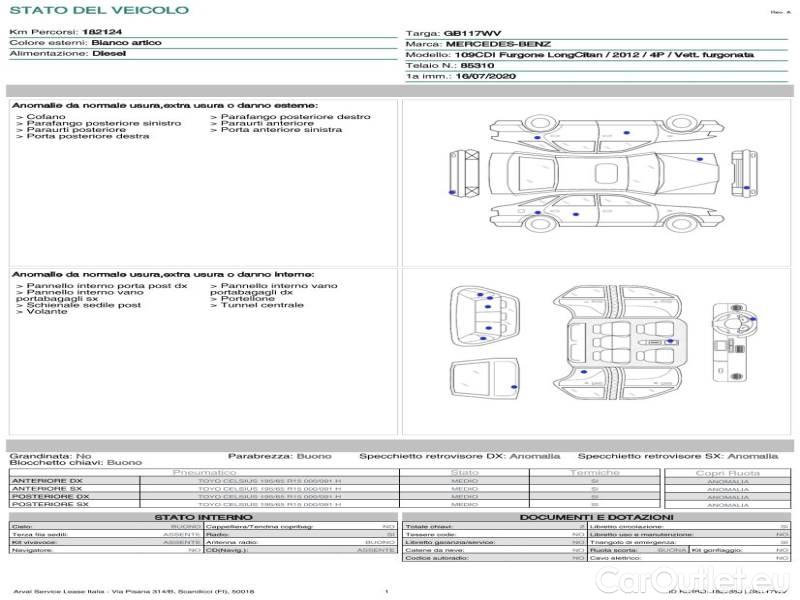Click the STATO DEL VEICOLO page title
The height and width of the screenshot is (600, 800).
pos(99,10)
